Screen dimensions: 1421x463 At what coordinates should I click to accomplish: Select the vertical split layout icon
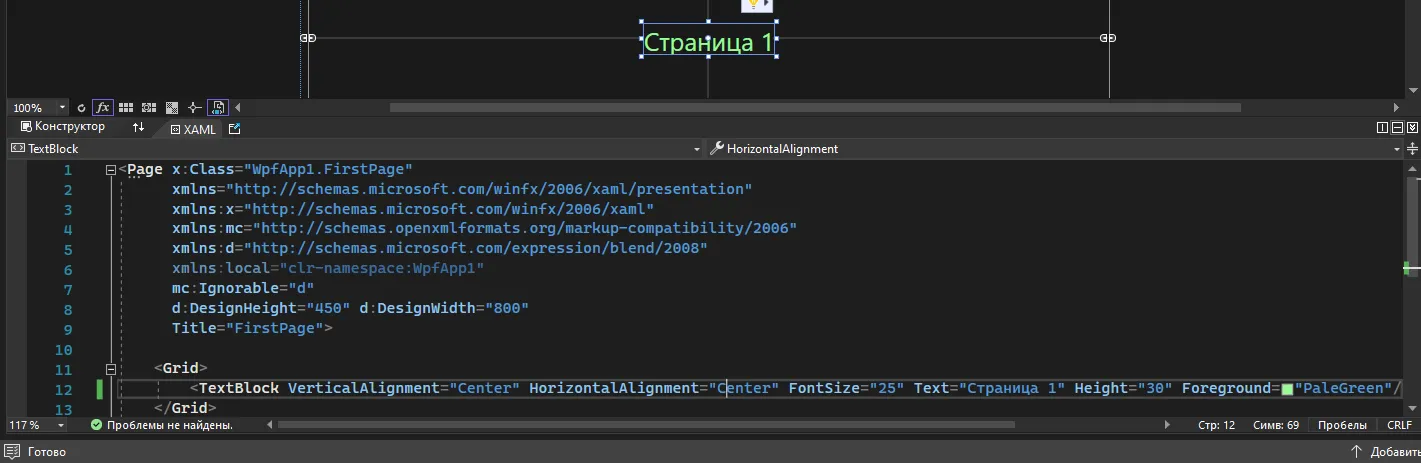[1382, 128]
